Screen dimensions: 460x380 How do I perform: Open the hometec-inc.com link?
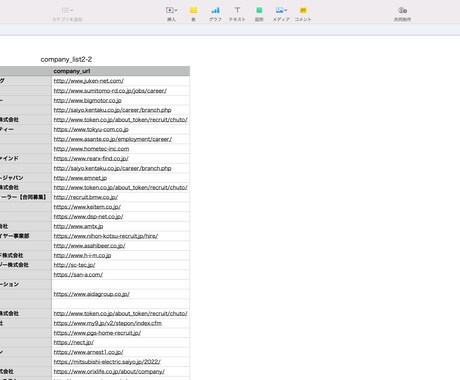[91, 149]
